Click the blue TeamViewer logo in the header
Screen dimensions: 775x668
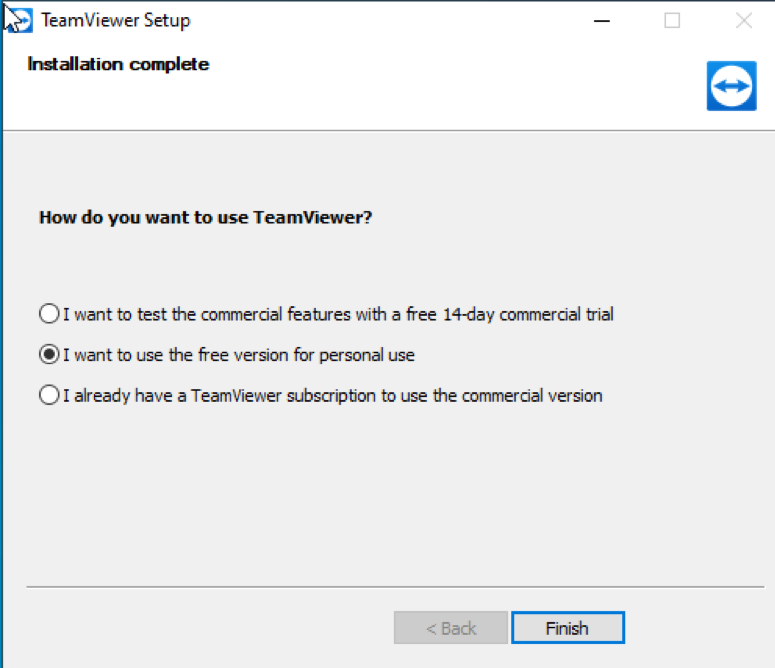pos(732,86)
